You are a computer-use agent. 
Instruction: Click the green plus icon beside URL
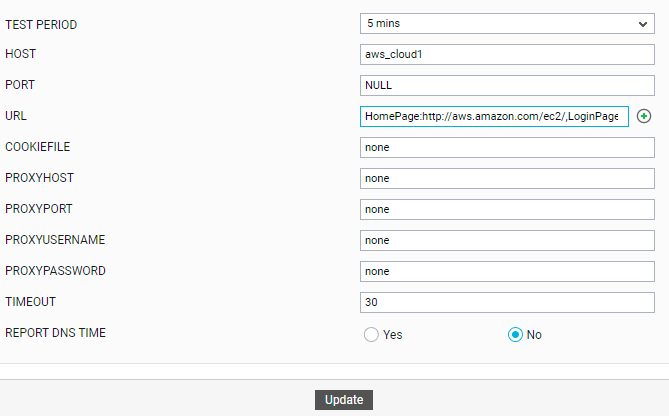643,116
